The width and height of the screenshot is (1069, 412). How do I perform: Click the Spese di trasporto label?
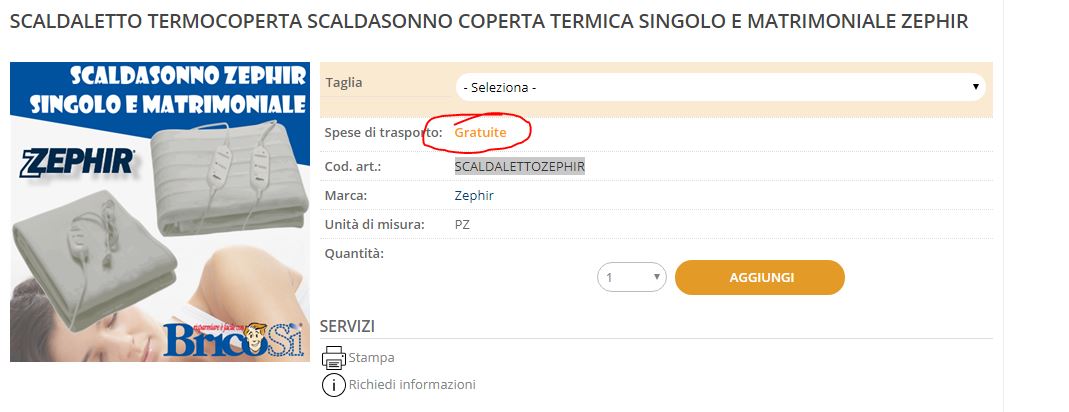tap(383, 132)
